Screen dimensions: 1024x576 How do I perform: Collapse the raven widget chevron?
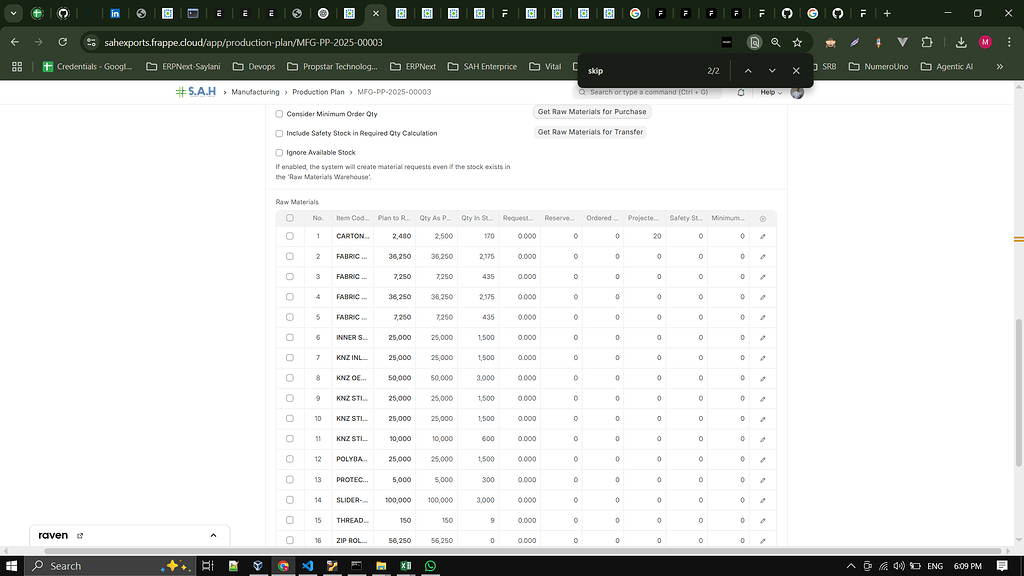click(213, 535)
